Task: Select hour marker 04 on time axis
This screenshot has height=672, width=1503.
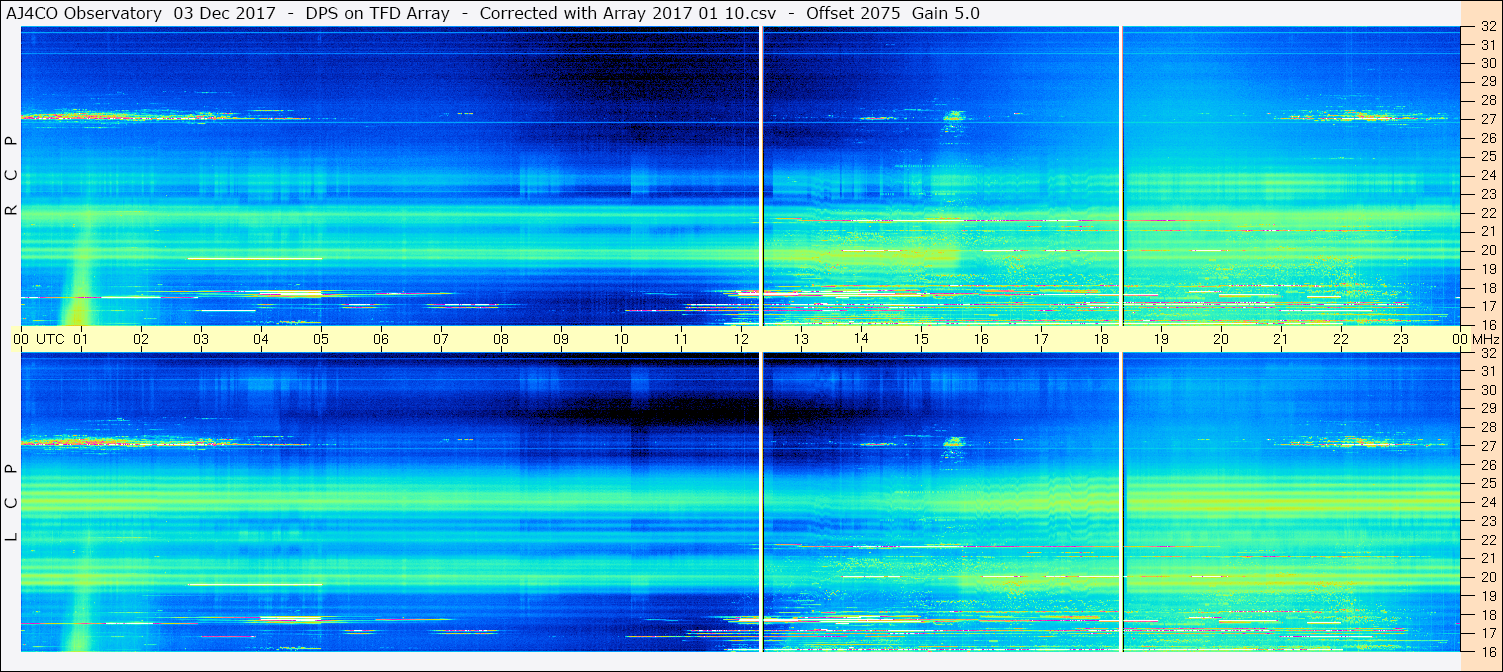Action: [x=261, y=339]
